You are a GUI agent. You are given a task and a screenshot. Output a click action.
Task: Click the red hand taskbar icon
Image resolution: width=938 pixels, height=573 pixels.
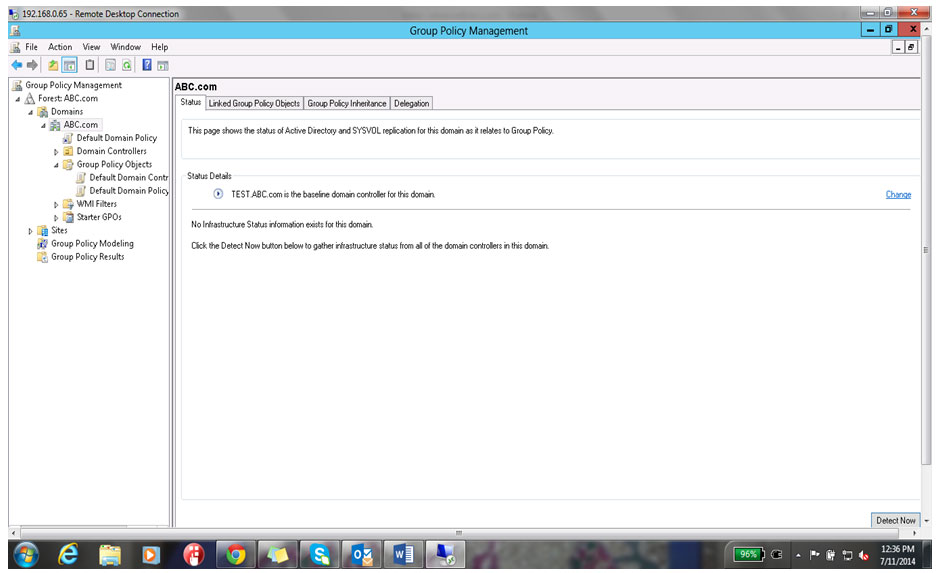click(193, 555)
